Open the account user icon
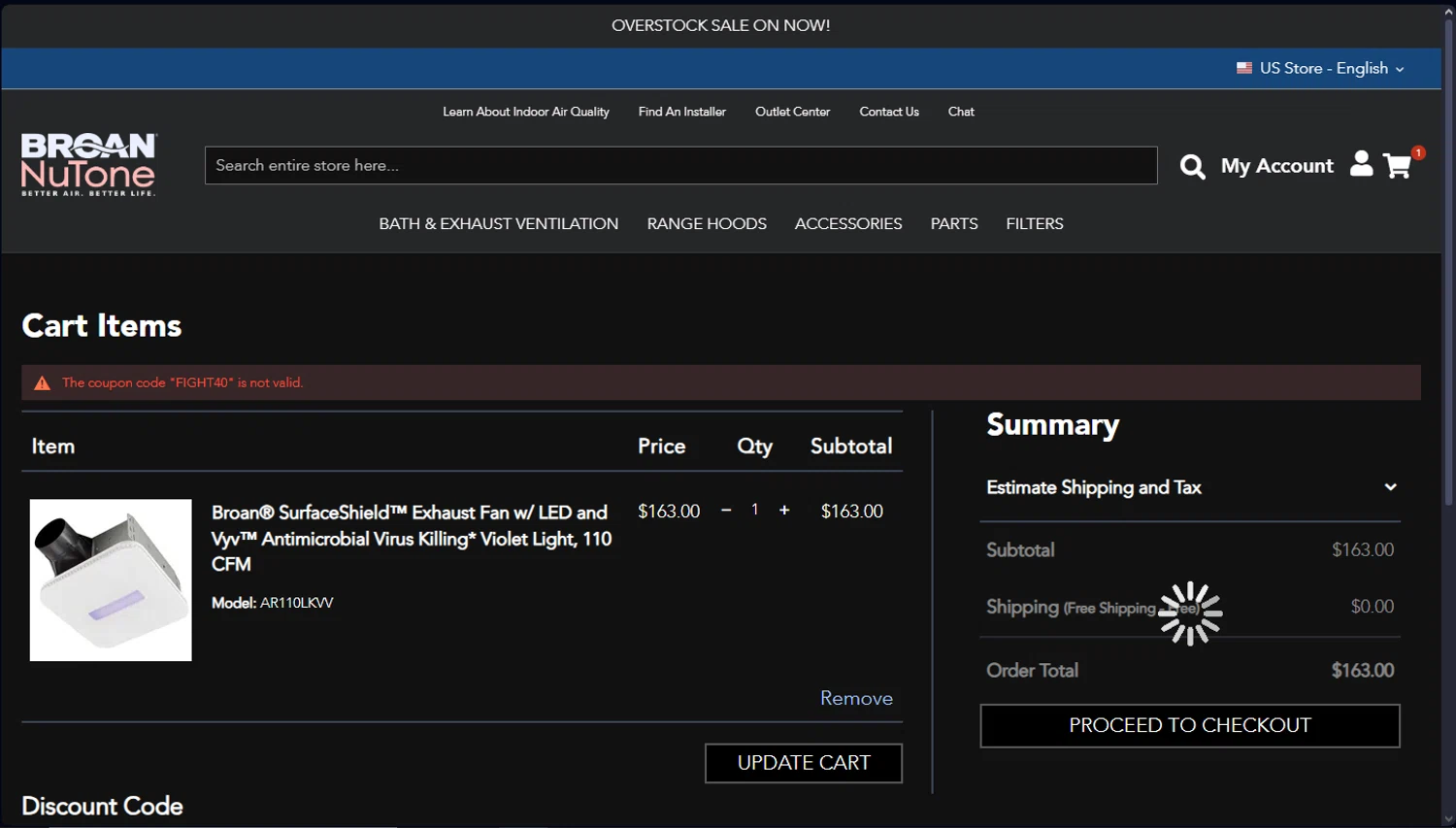This screenshot has height=828, width=1456. click(x=1362, y=164)
